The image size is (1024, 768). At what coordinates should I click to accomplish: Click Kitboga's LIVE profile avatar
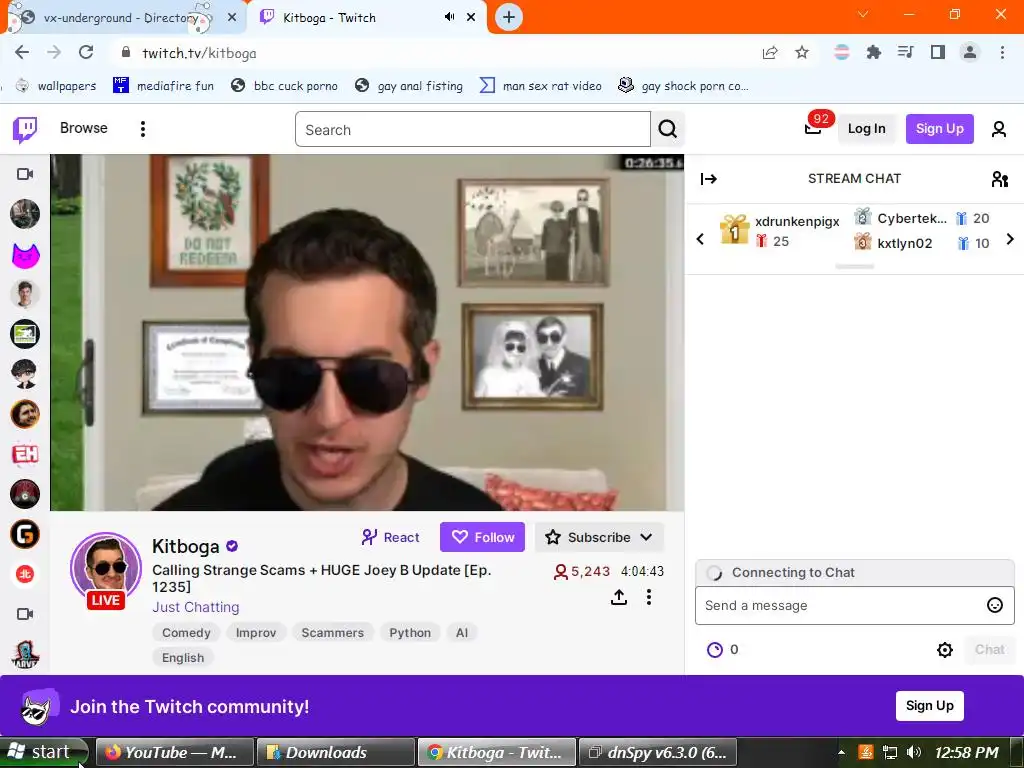[106, 569]
